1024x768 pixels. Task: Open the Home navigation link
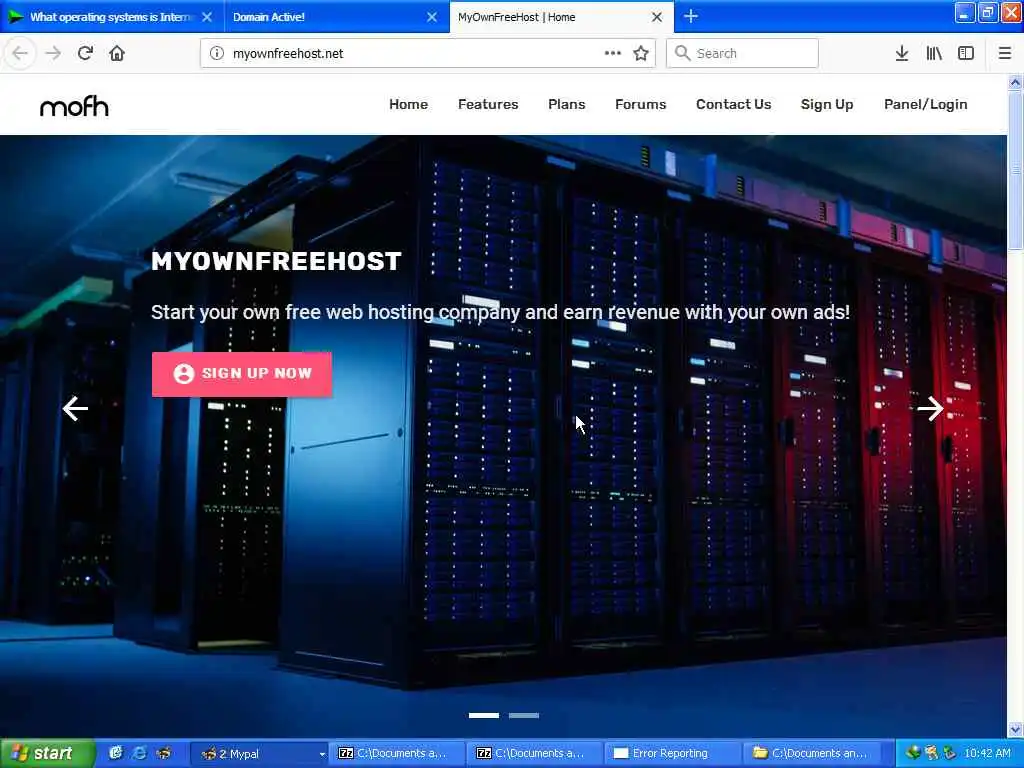pos(409,104)
